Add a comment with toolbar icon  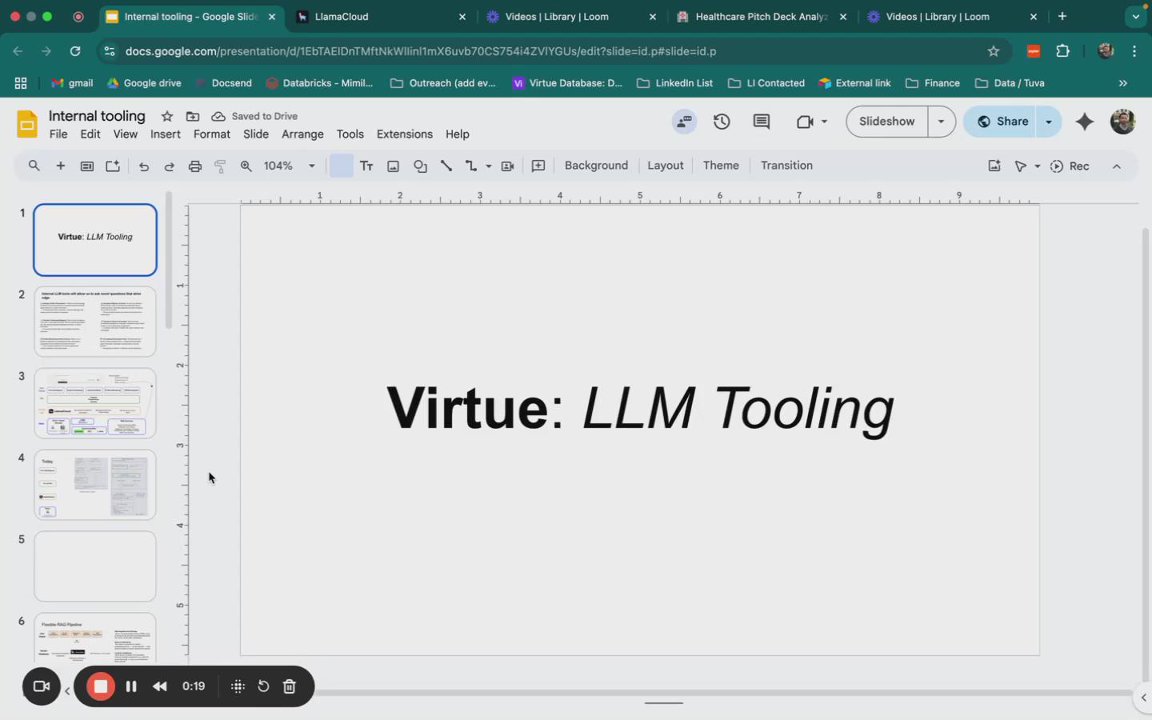538,166
